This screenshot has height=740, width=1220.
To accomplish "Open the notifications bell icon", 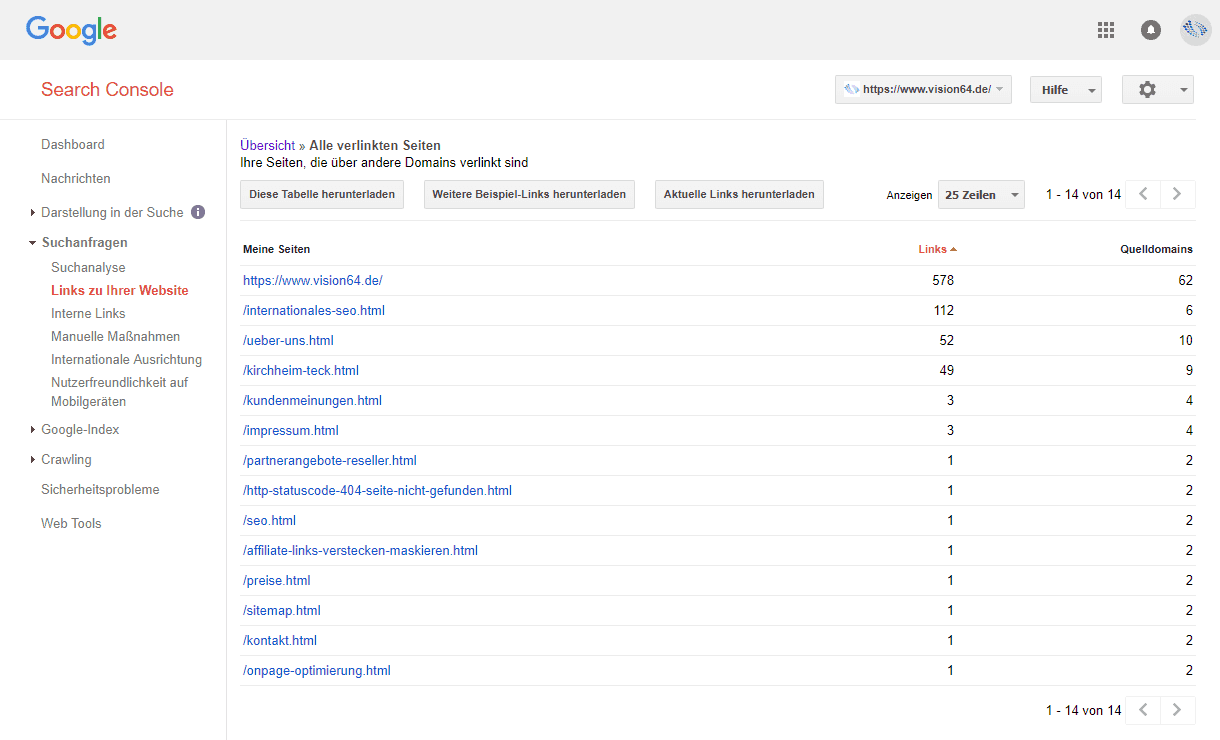I will pos(1151,30).
